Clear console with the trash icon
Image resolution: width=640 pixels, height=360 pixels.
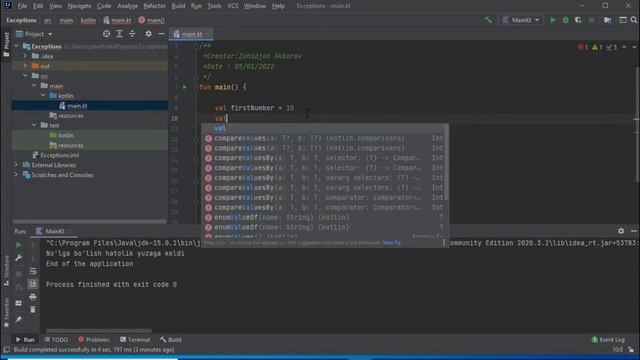click(x=33, y=310)
